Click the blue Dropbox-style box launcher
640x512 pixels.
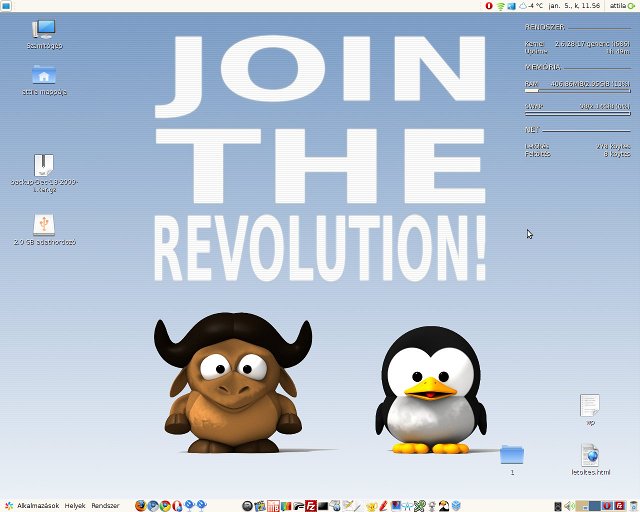click(x=456, y=506)
